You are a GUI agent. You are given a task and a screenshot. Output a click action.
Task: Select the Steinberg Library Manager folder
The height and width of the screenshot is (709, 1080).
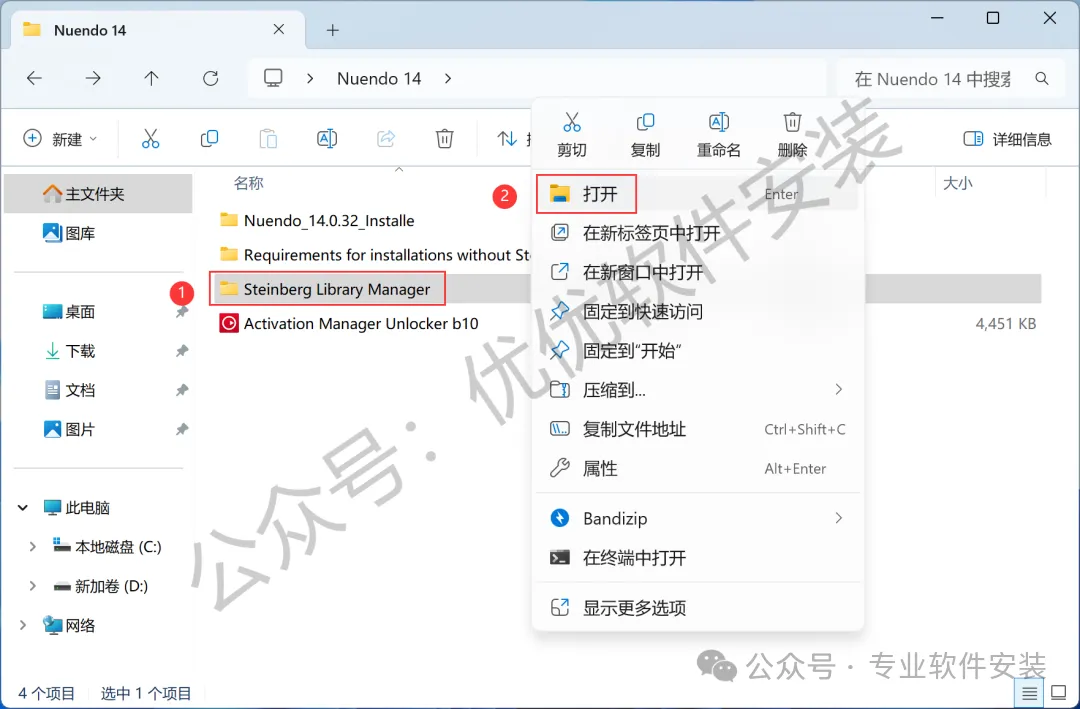tap(325, 289)
